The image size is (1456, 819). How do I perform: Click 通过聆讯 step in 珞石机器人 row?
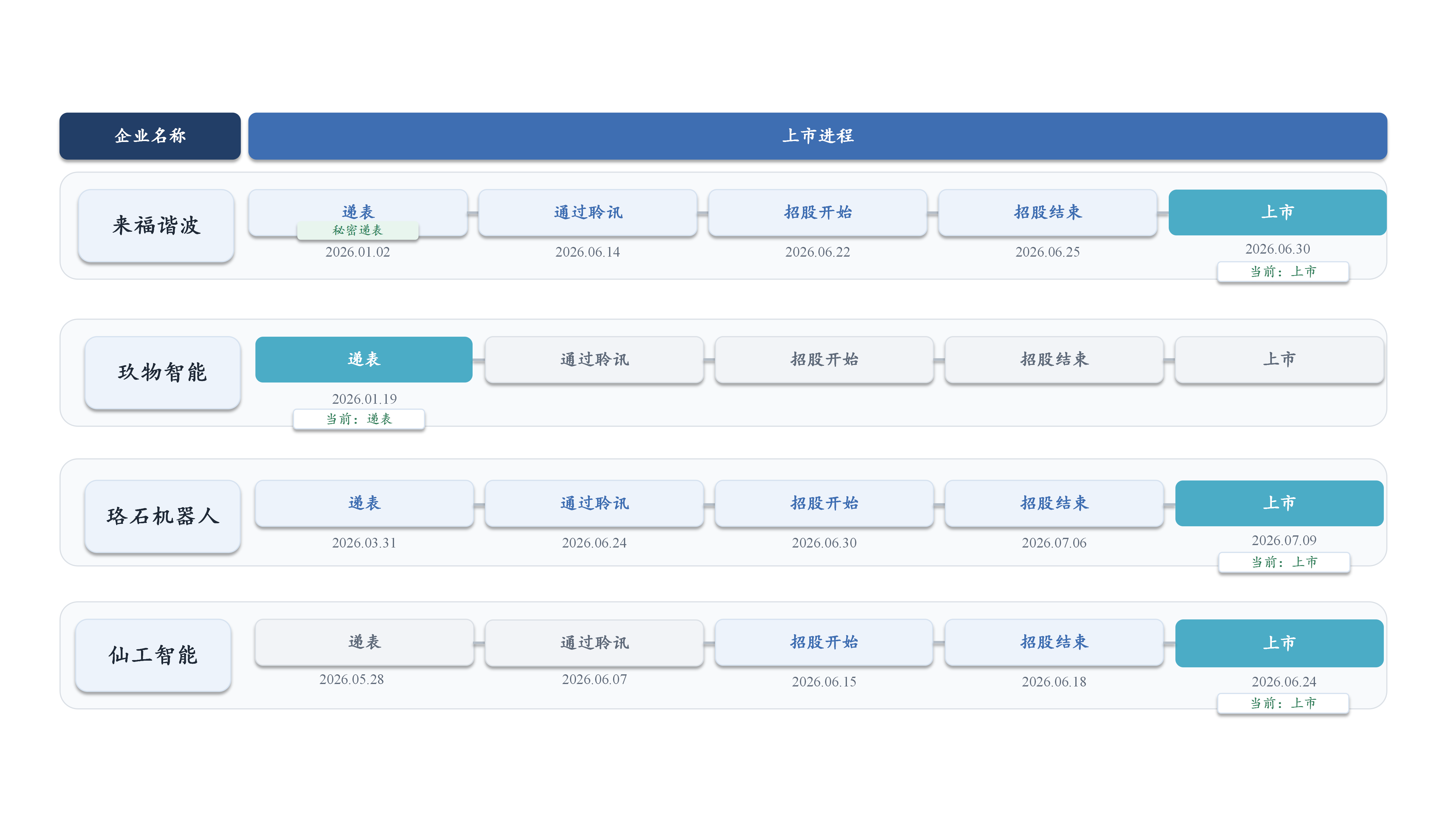pyautogui.click(x=594, y=503)
